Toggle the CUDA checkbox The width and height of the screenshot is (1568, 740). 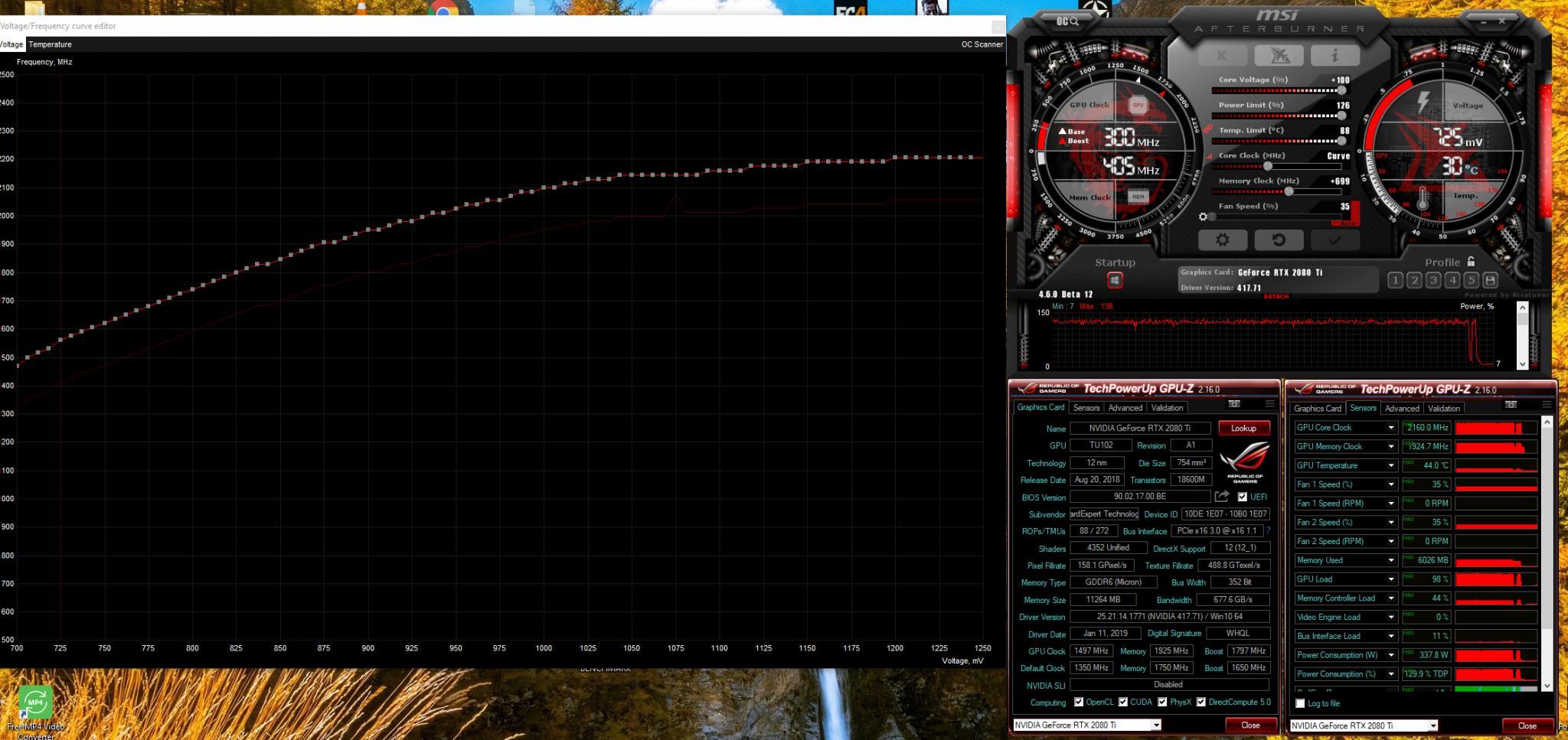pos(1122,703)
